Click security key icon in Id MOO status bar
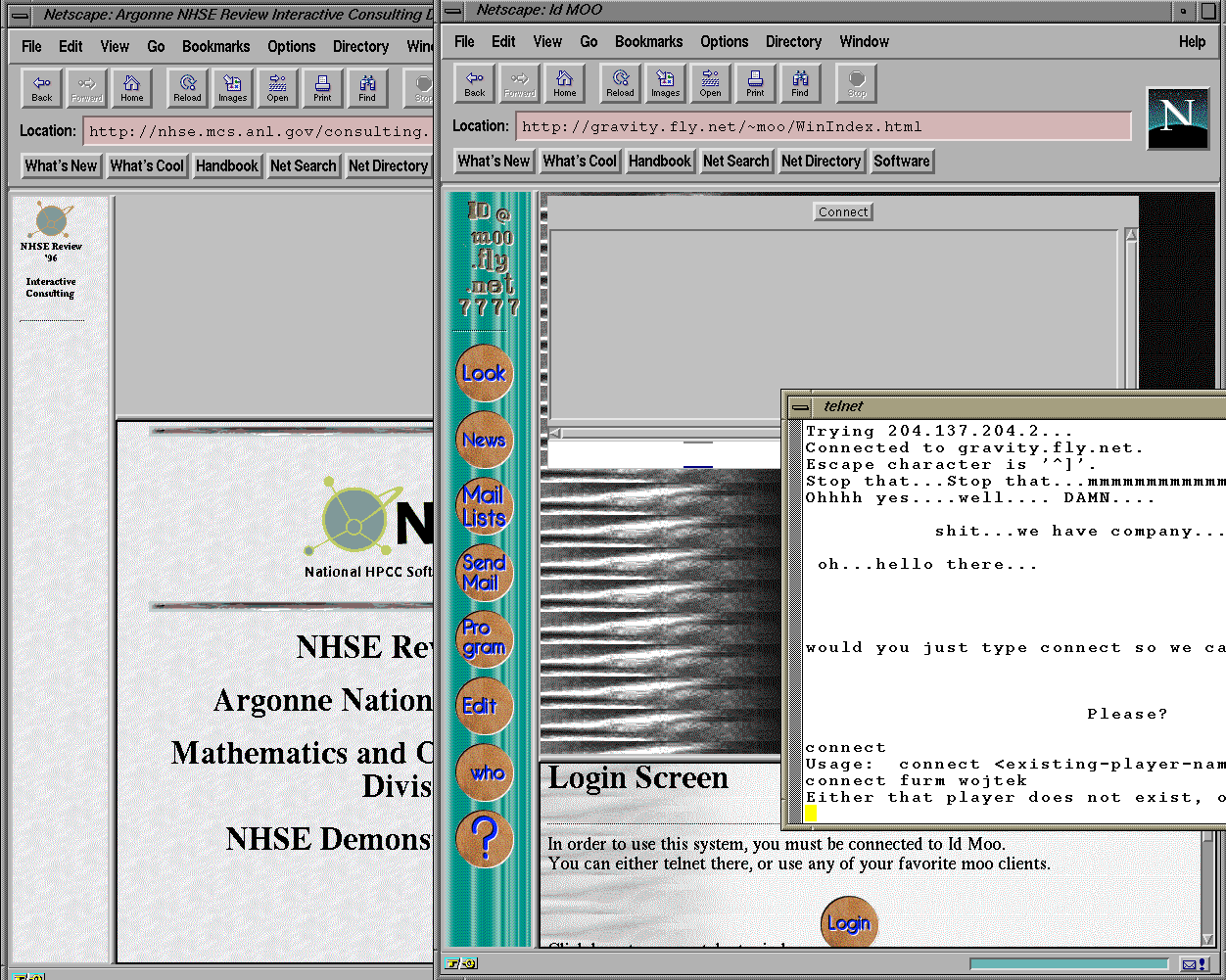The width and height of the screenshot is (1226, 980). tap(460, 963)
